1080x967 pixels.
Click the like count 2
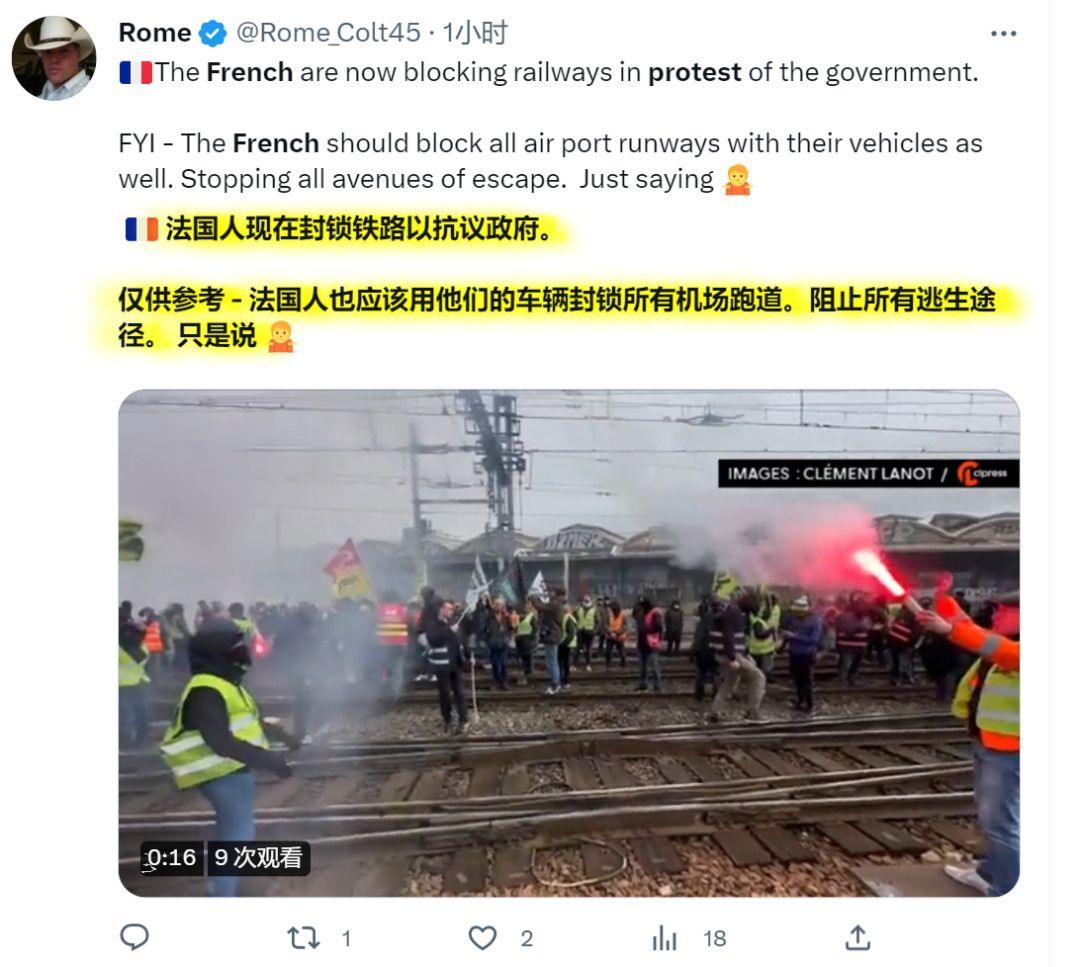[527, 939]
